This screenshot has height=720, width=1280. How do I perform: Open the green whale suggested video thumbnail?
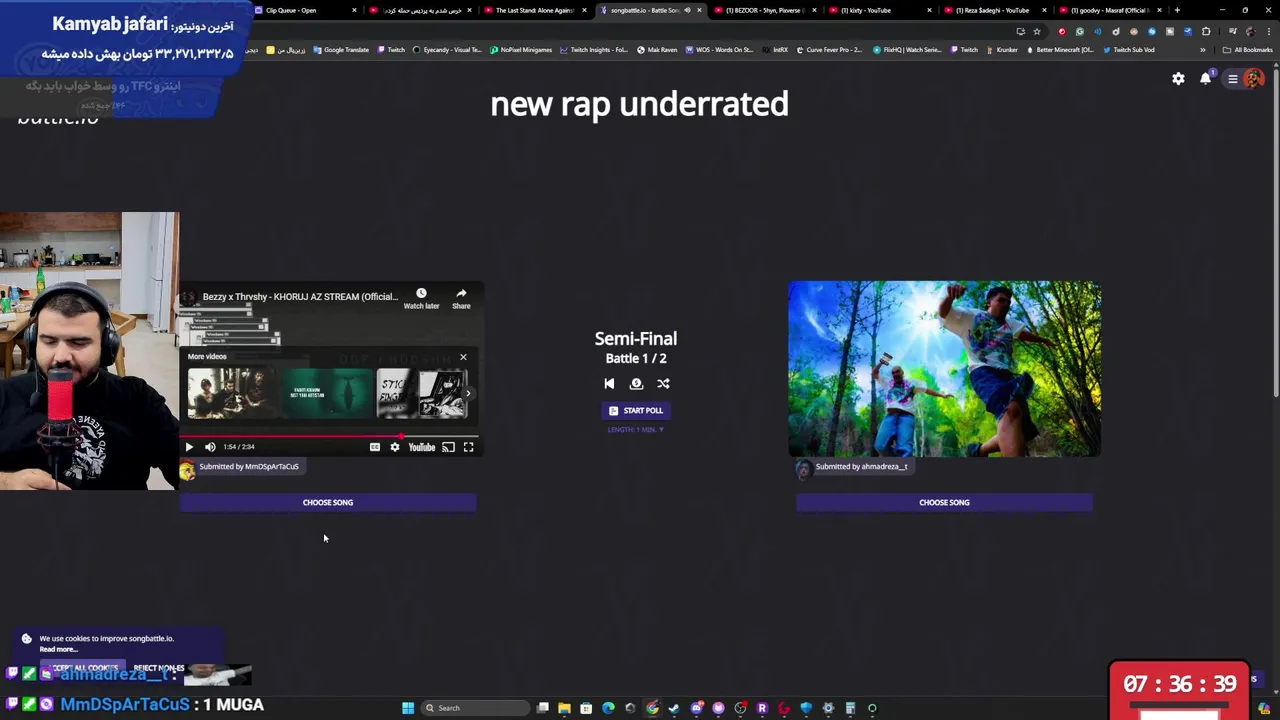(327, 393)
